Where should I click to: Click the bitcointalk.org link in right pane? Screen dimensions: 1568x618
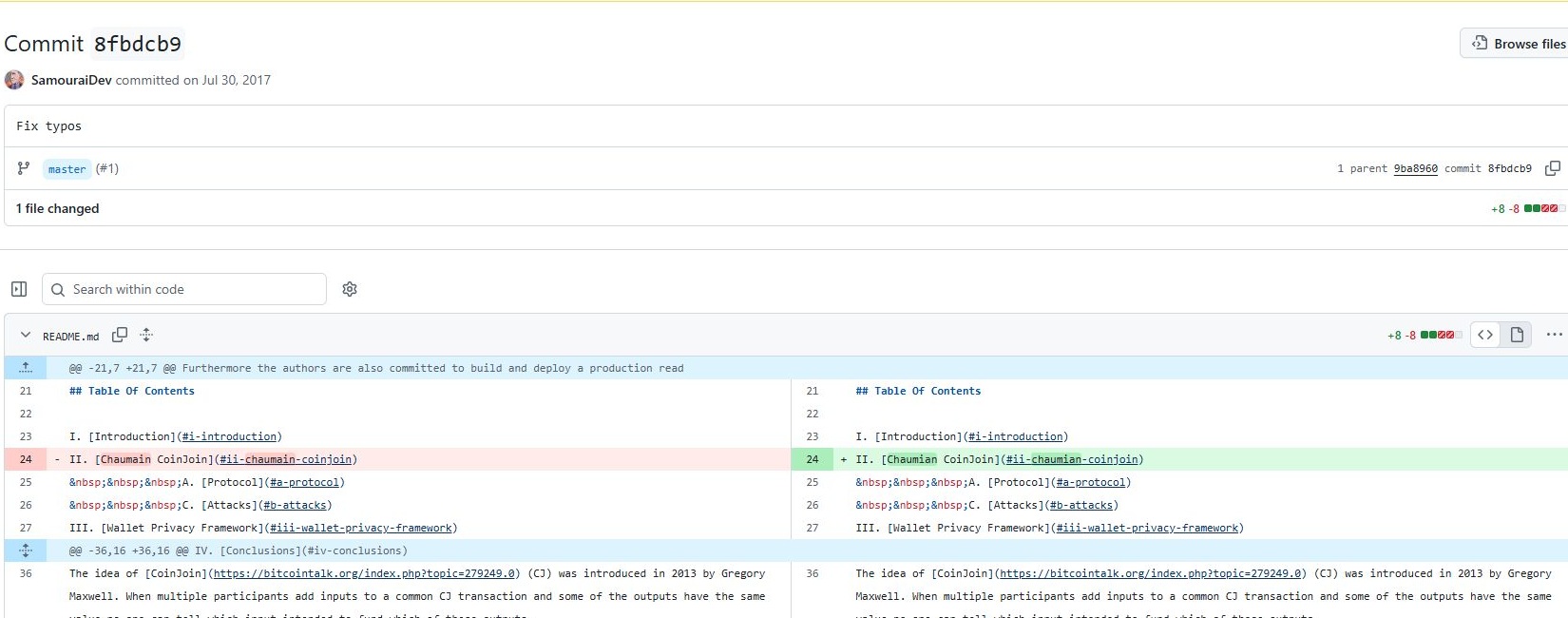pyautogui.click(x=1151, y=573)
